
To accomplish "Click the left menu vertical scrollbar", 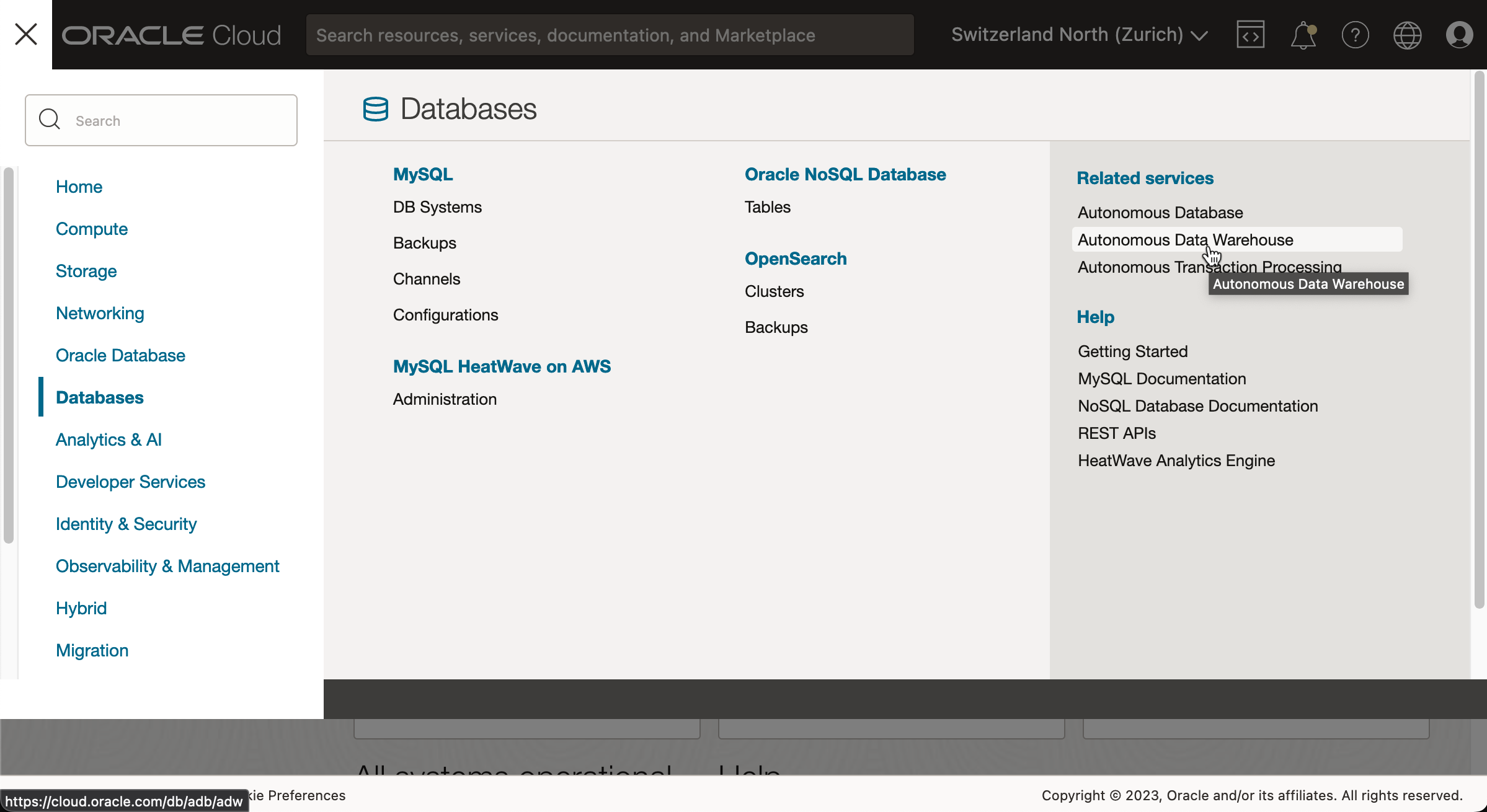I will (8, 355).
